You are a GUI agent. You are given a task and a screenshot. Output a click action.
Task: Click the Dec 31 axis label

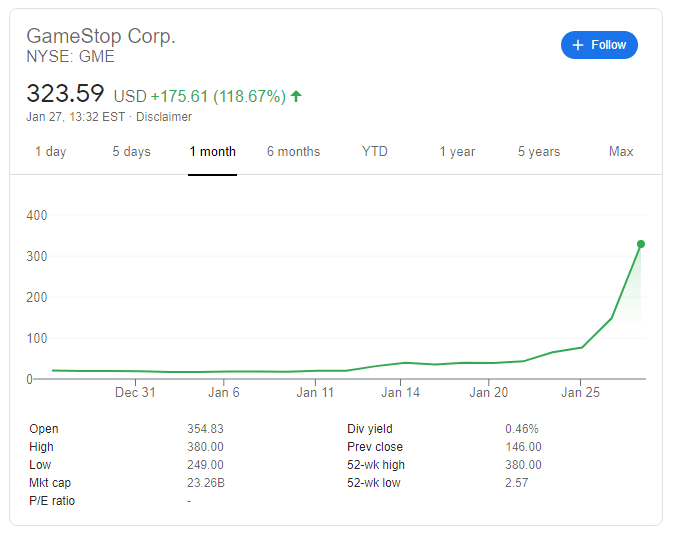135,393
